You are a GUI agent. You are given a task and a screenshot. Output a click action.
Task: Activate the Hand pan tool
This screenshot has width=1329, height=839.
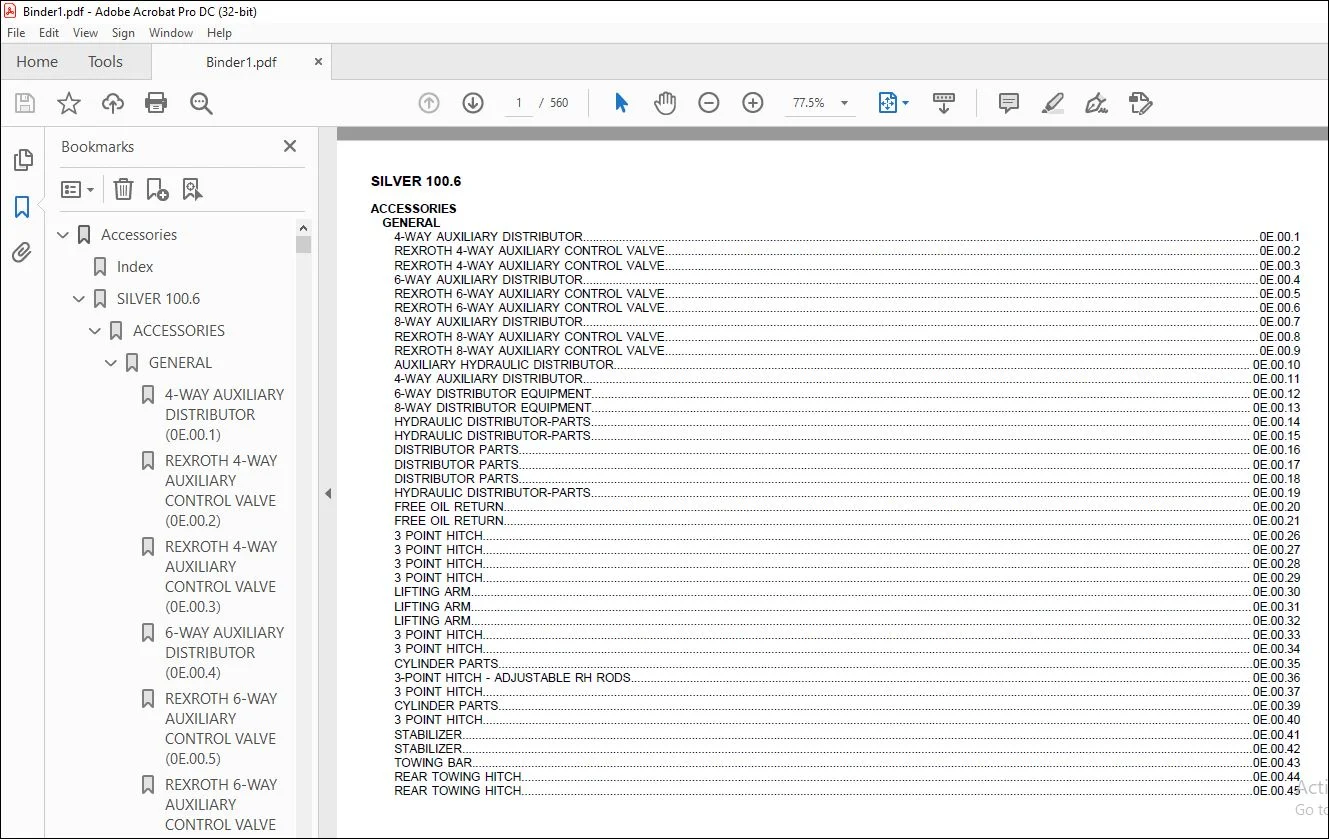click(665, 103)
